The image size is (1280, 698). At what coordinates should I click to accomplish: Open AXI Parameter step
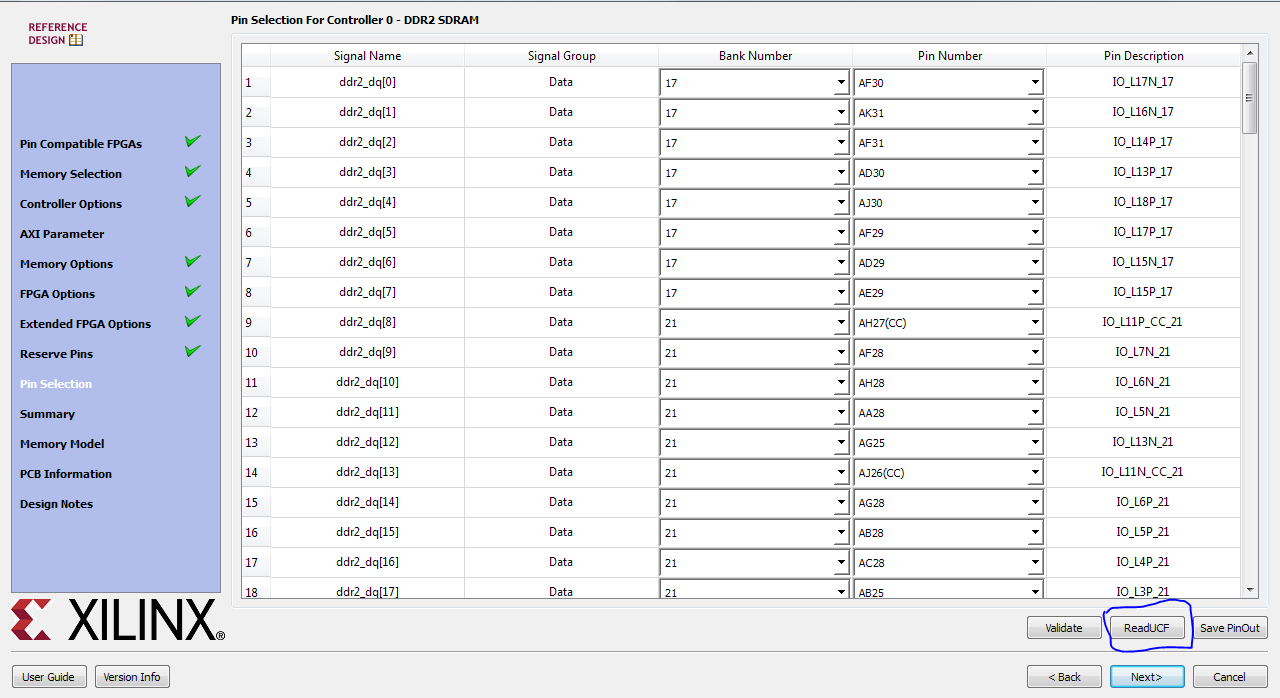click(x=62, y=234)
